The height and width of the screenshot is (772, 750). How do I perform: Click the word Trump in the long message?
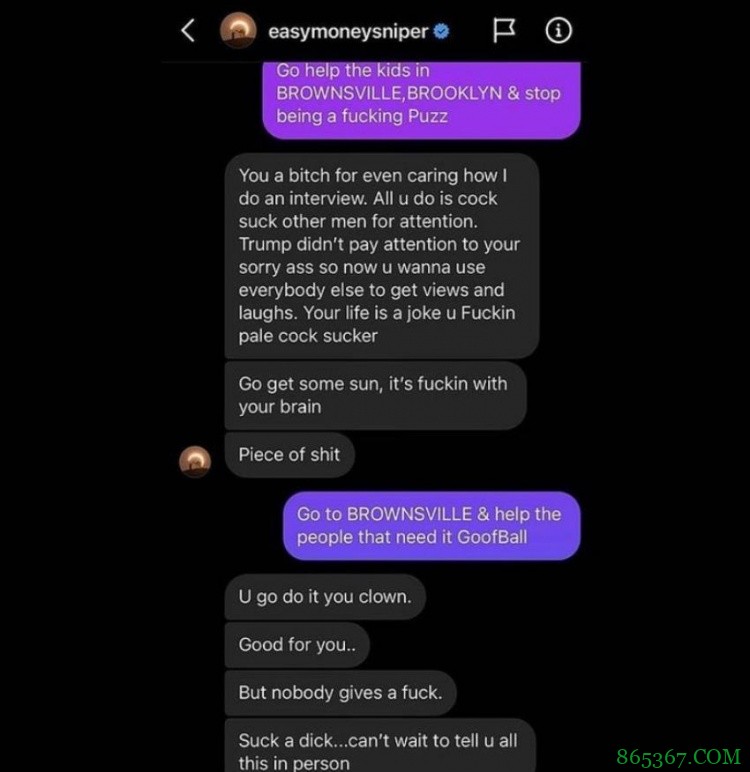[265, 244]
